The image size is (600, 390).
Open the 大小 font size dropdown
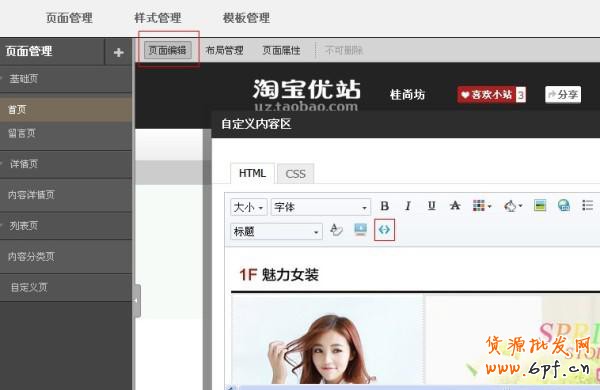(249, 207)
